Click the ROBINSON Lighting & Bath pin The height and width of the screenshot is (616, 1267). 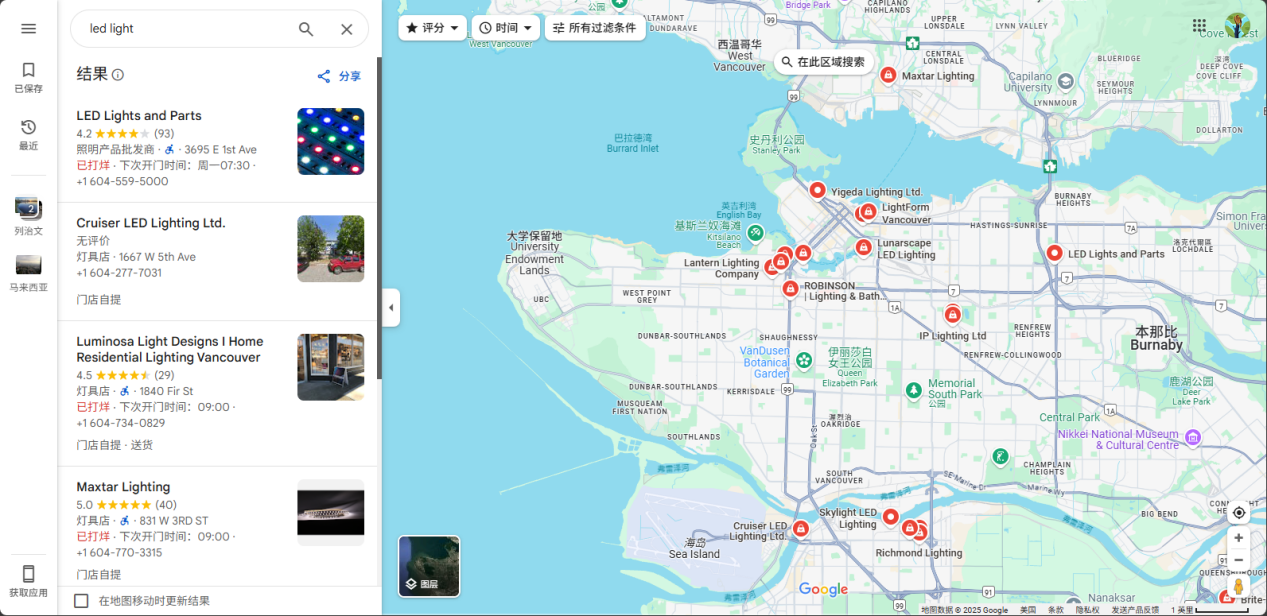click(x=790, y=289)
